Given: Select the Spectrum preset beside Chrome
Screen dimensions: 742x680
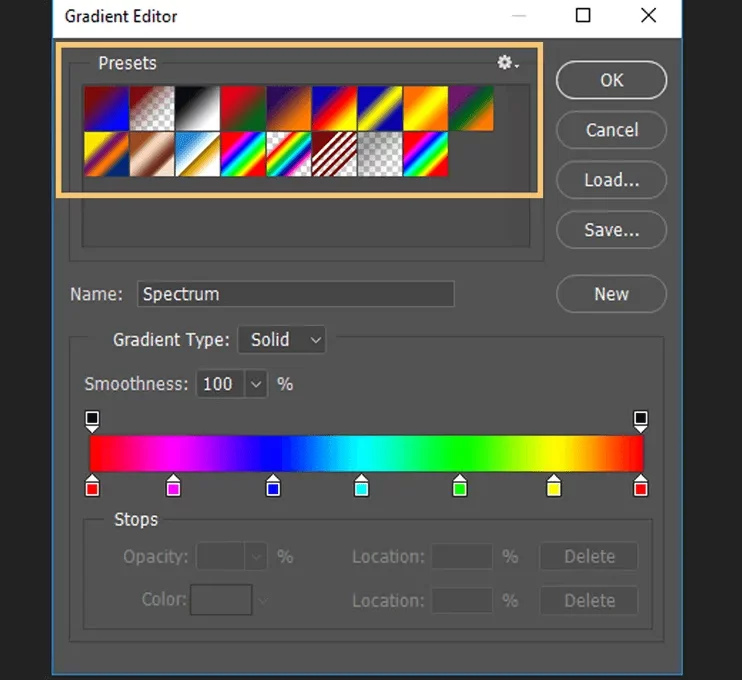Looking at the screenshot, I should point(243,154).
